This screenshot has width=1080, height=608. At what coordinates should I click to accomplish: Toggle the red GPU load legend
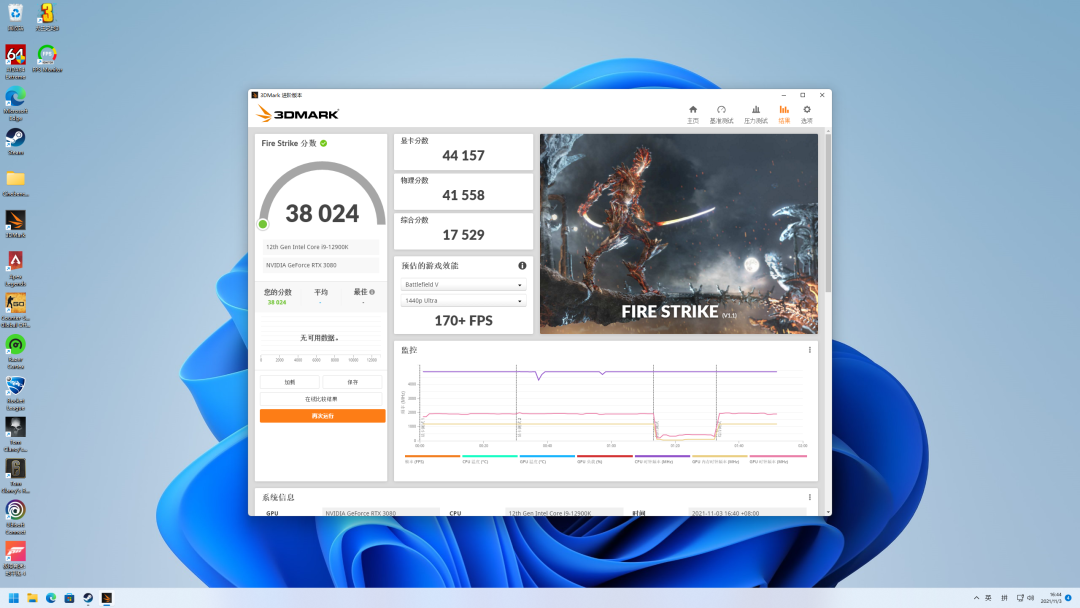click(605, 459)
